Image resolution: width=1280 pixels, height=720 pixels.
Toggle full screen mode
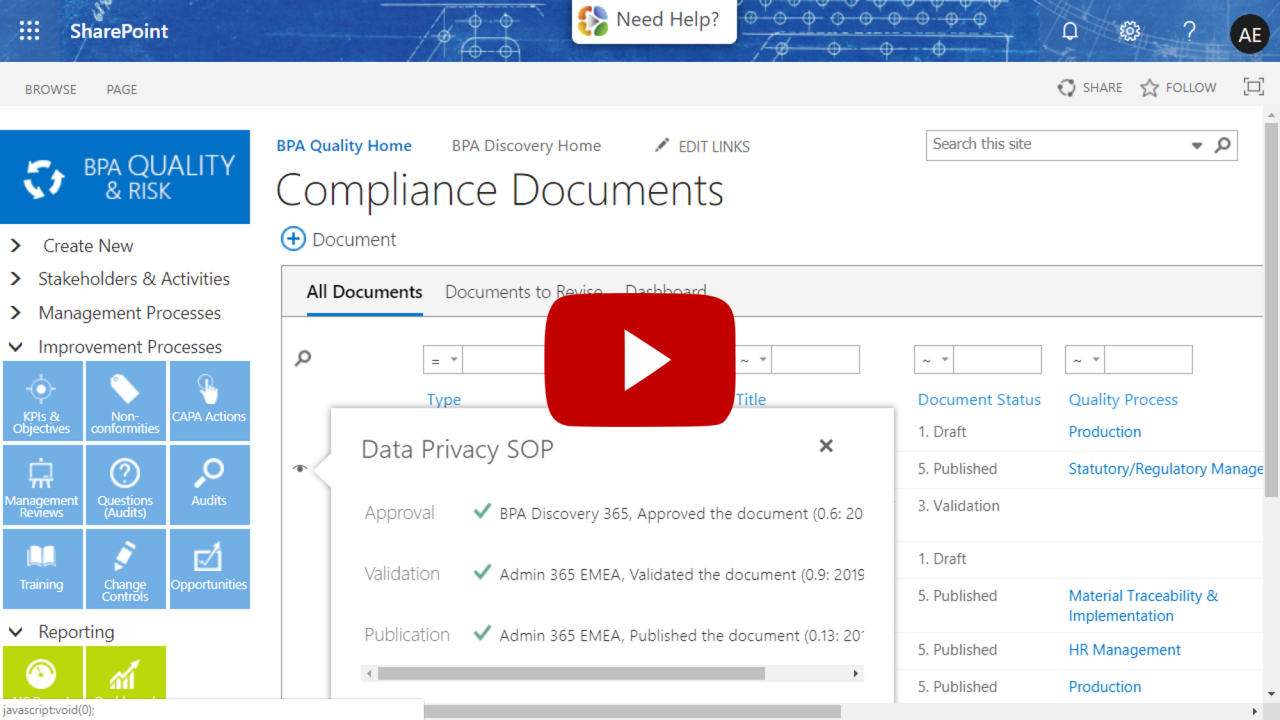[1253, 86]
